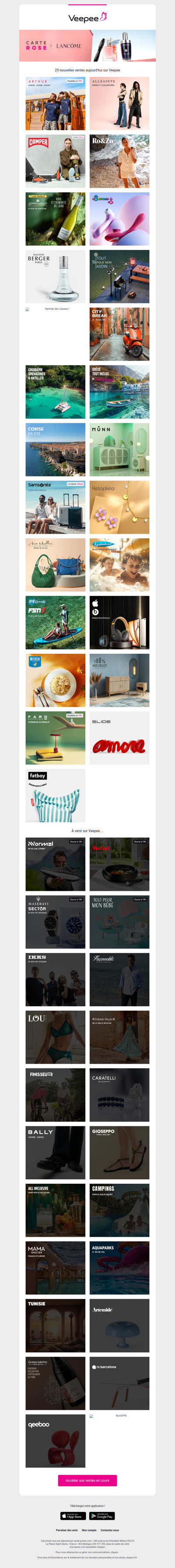The width and height of the screenshot is (175, 1568).
Task: Open the City Break scooter tile
Action: click(120, 334)
